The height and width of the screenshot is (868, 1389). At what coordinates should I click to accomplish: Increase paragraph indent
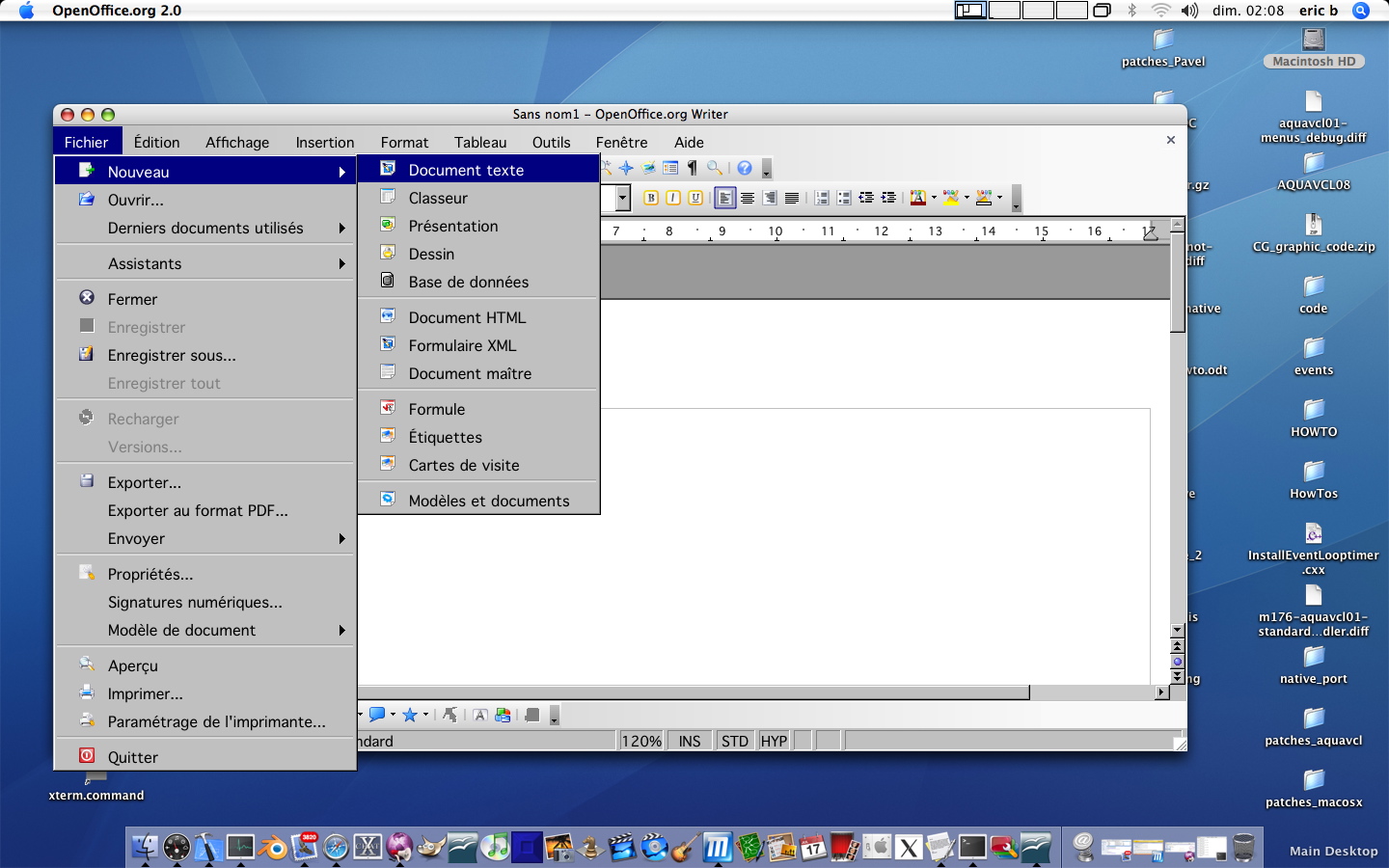point(888,198)
